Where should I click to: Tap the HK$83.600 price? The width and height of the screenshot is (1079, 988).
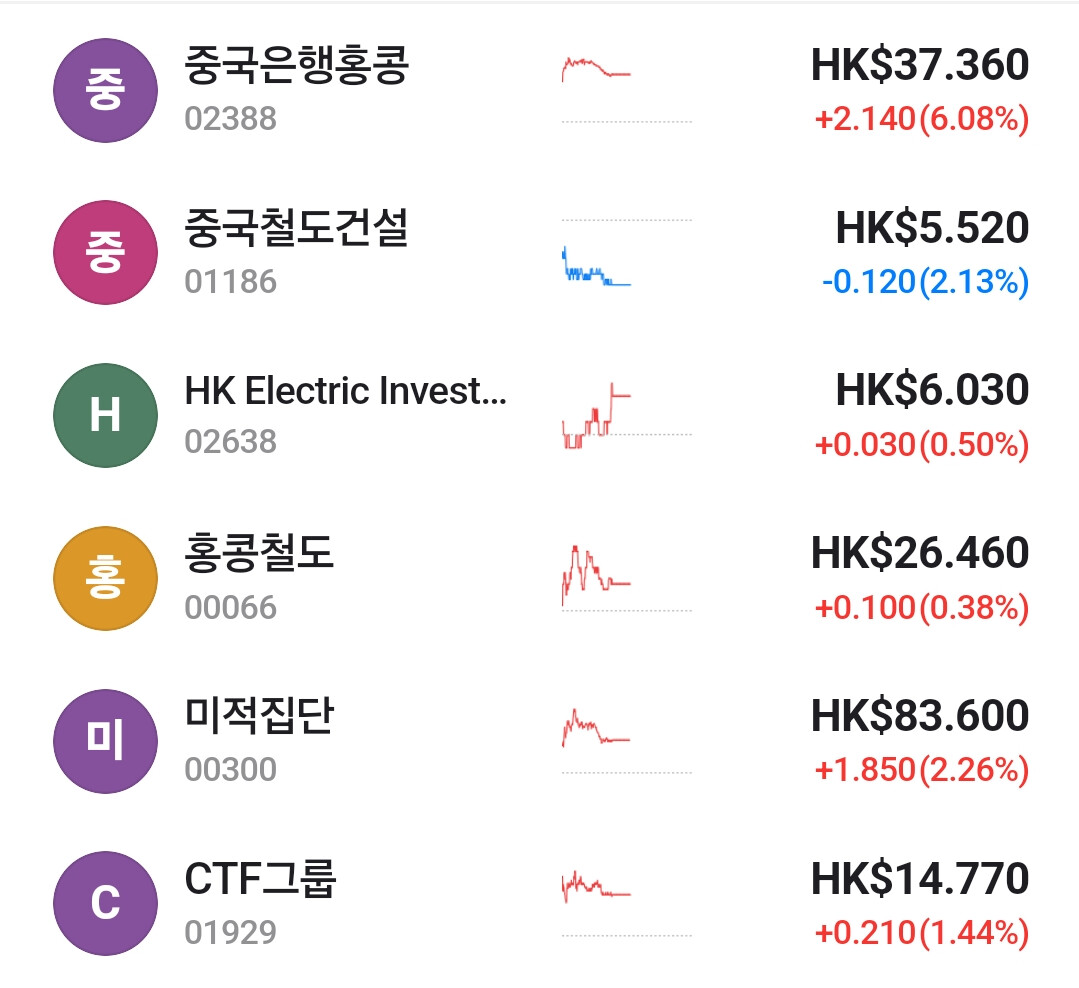pyautogui.click(x=919, y=717)
